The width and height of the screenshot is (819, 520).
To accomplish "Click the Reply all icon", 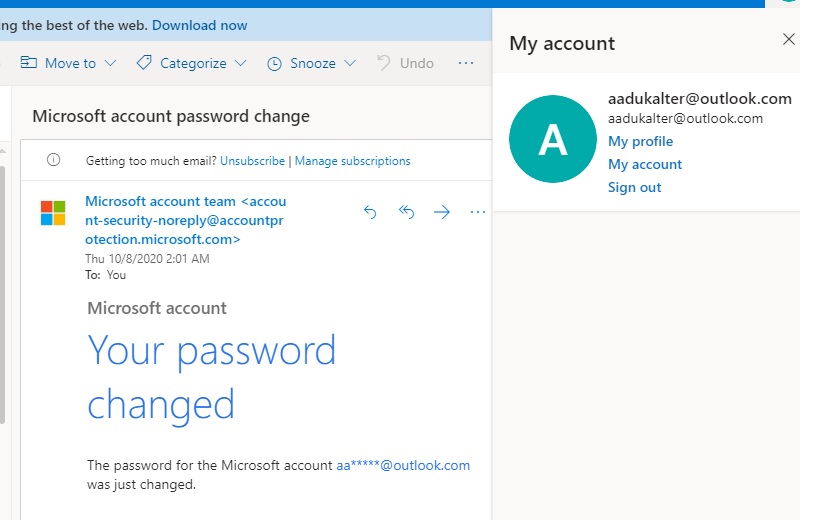I will [x=406, y=212].
